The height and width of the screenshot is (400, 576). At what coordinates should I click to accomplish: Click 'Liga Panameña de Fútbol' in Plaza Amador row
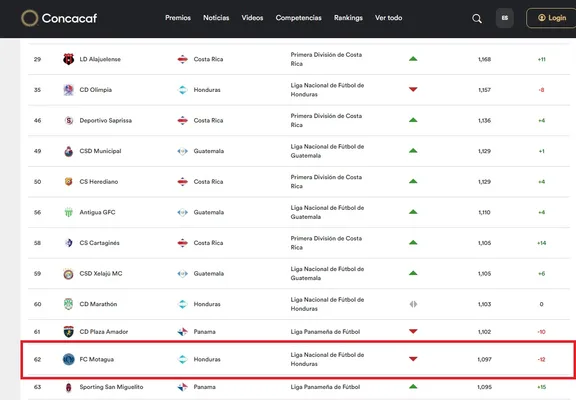325,332
